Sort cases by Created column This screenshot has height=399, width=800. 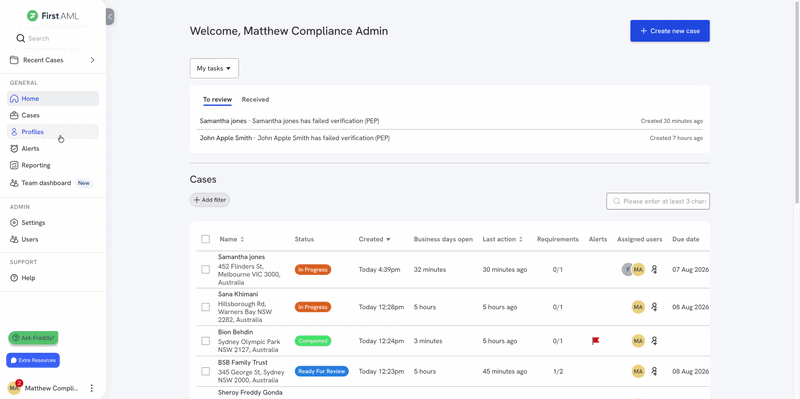click(374, 239)
